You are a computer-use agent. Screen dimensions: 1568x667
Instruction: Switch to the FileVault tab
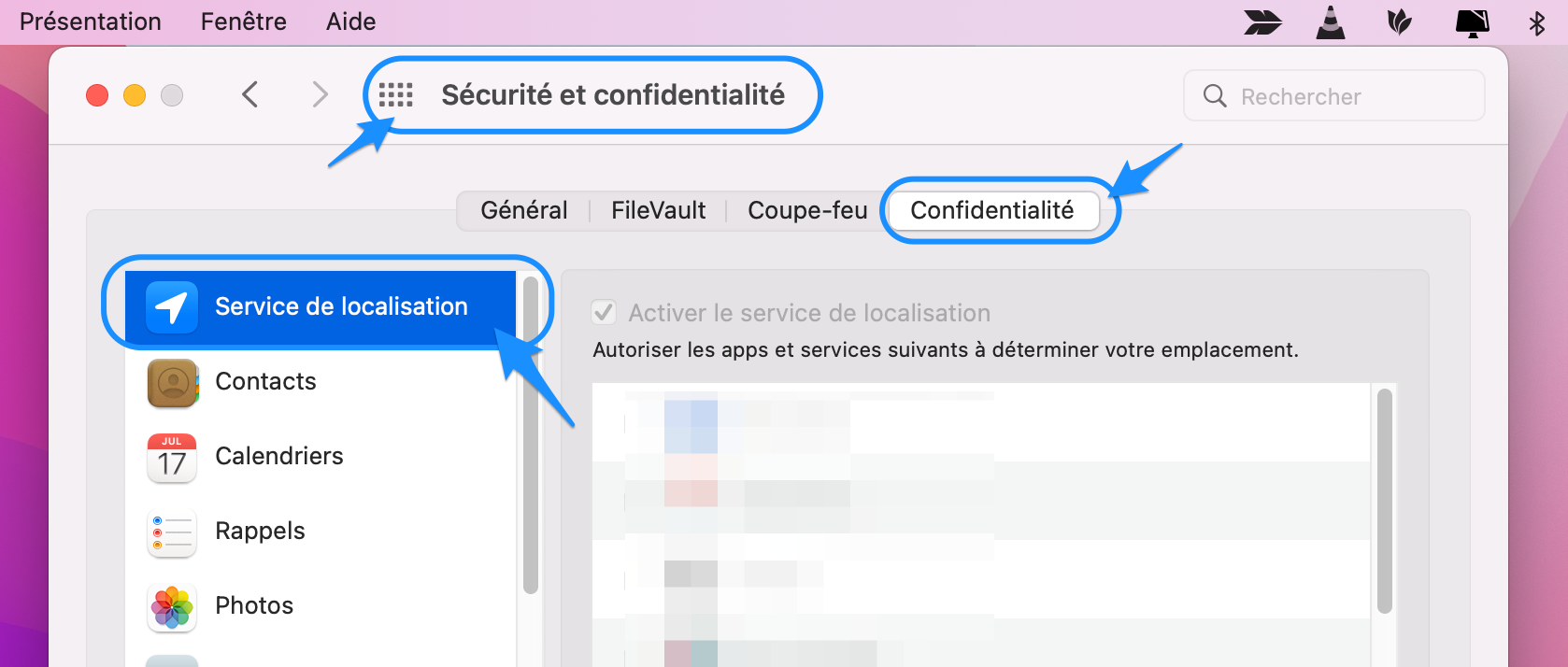[x=659, y=210]
